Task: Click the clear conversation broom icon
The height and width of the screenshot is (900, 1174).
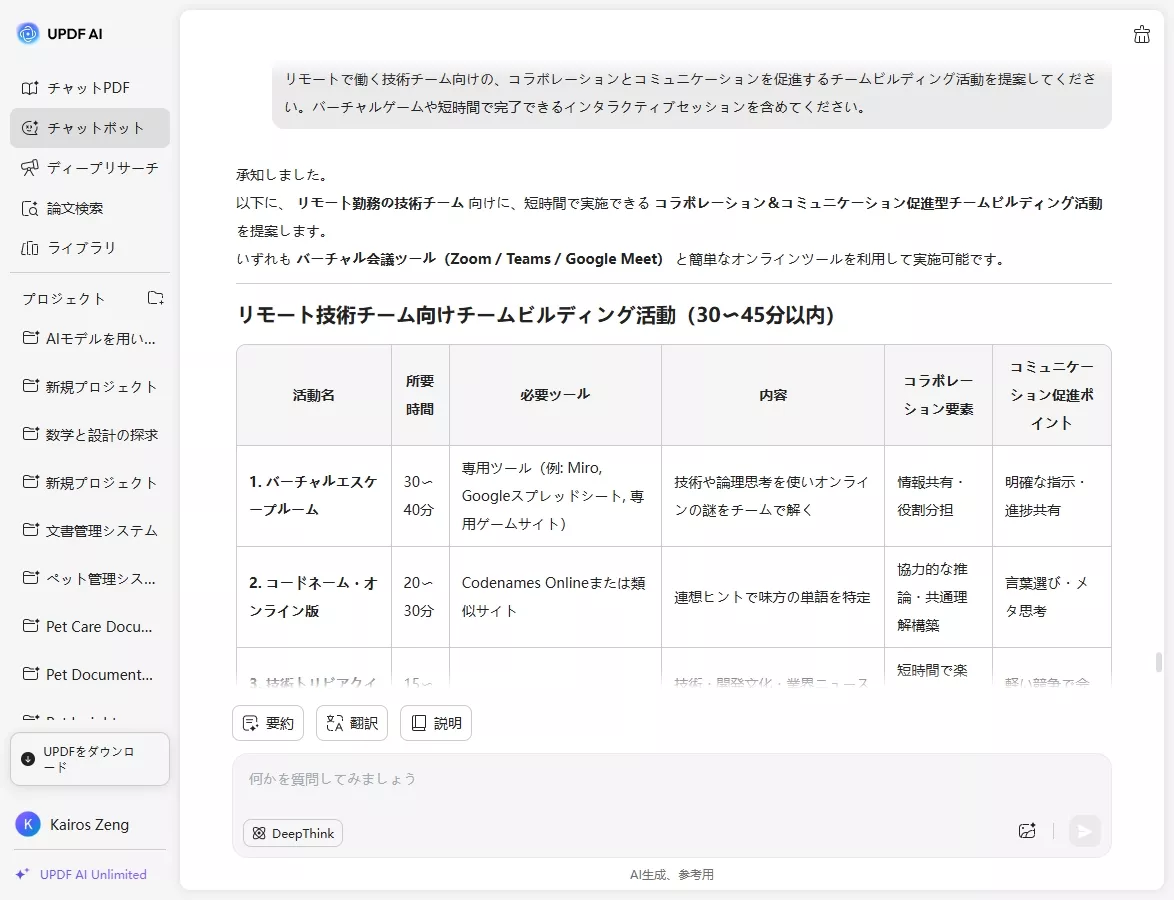Action: [x=1141, y=33]
